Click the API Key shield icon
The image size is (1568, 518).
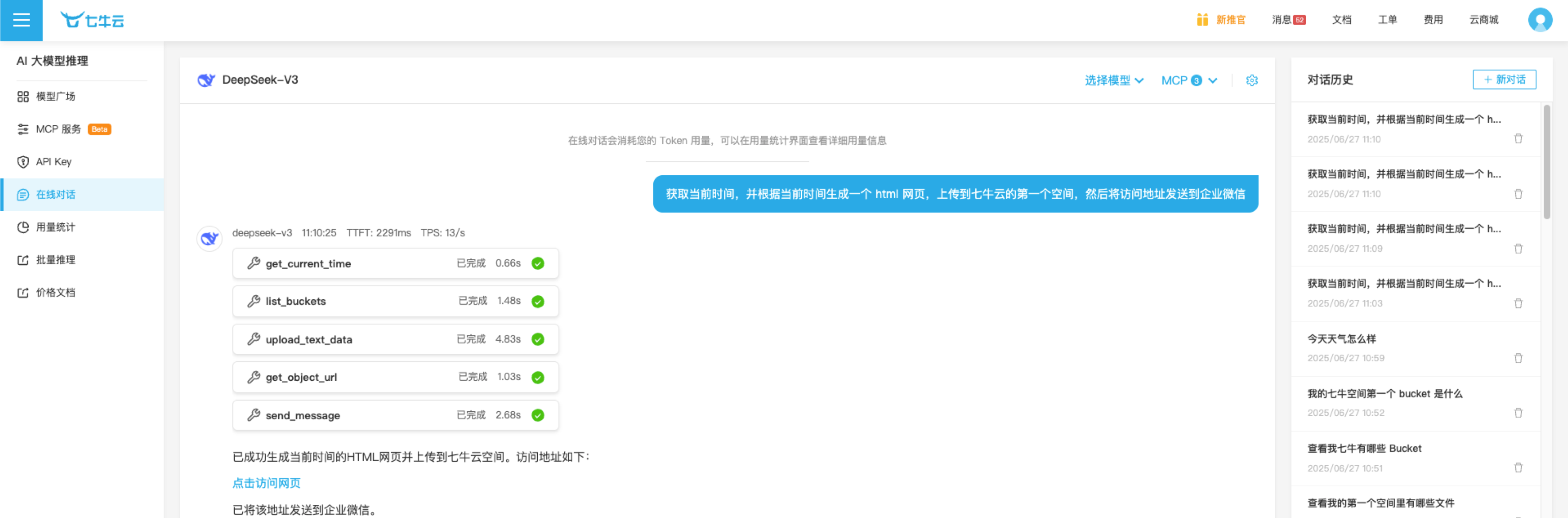23,162
